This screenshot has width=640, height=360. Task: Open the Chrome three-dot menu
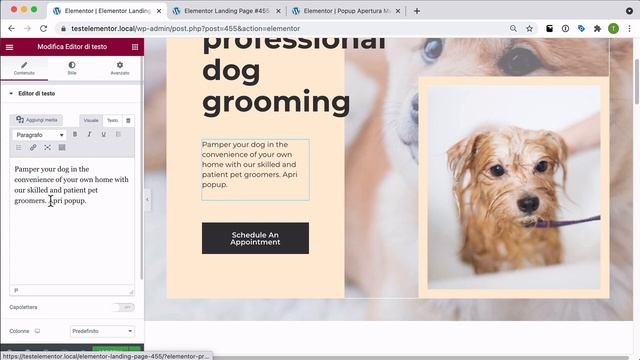click(x=629, y=29)
